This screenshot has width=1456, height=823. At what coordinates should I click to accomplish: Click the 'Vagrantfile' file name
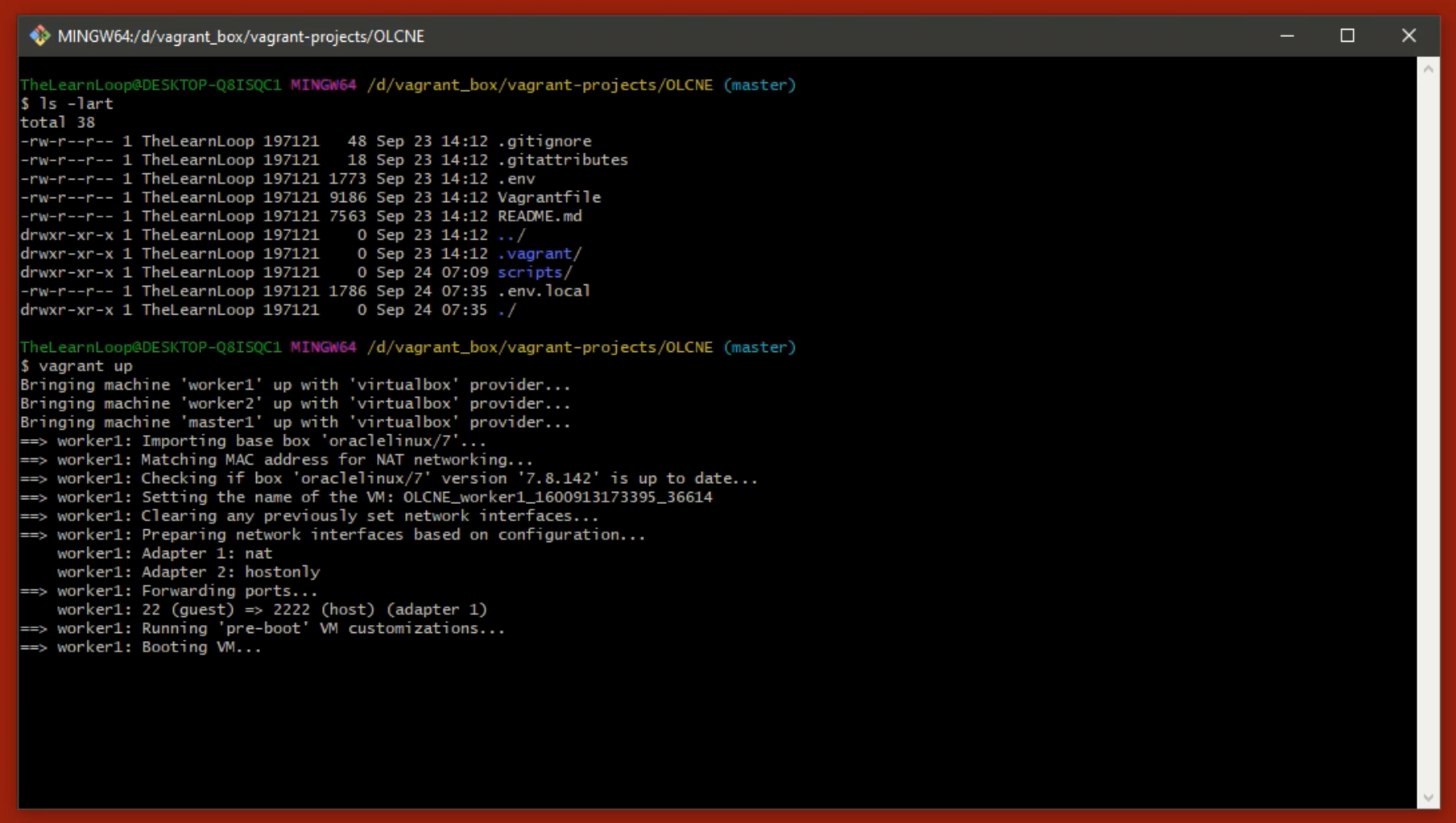click(549, 197)
